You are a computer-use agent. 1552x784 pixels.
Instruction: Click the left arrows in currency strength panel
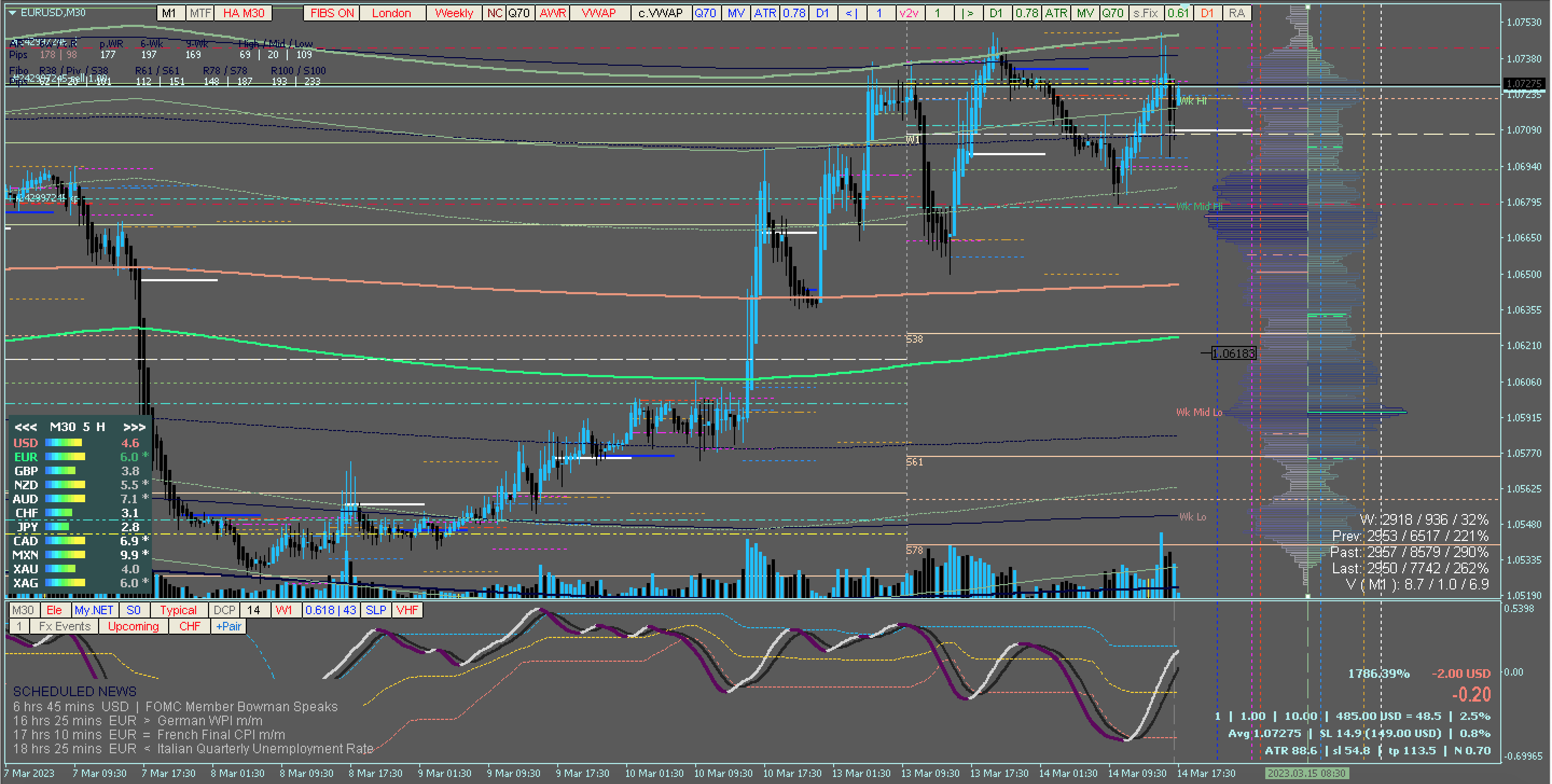(x=26, y=427)
